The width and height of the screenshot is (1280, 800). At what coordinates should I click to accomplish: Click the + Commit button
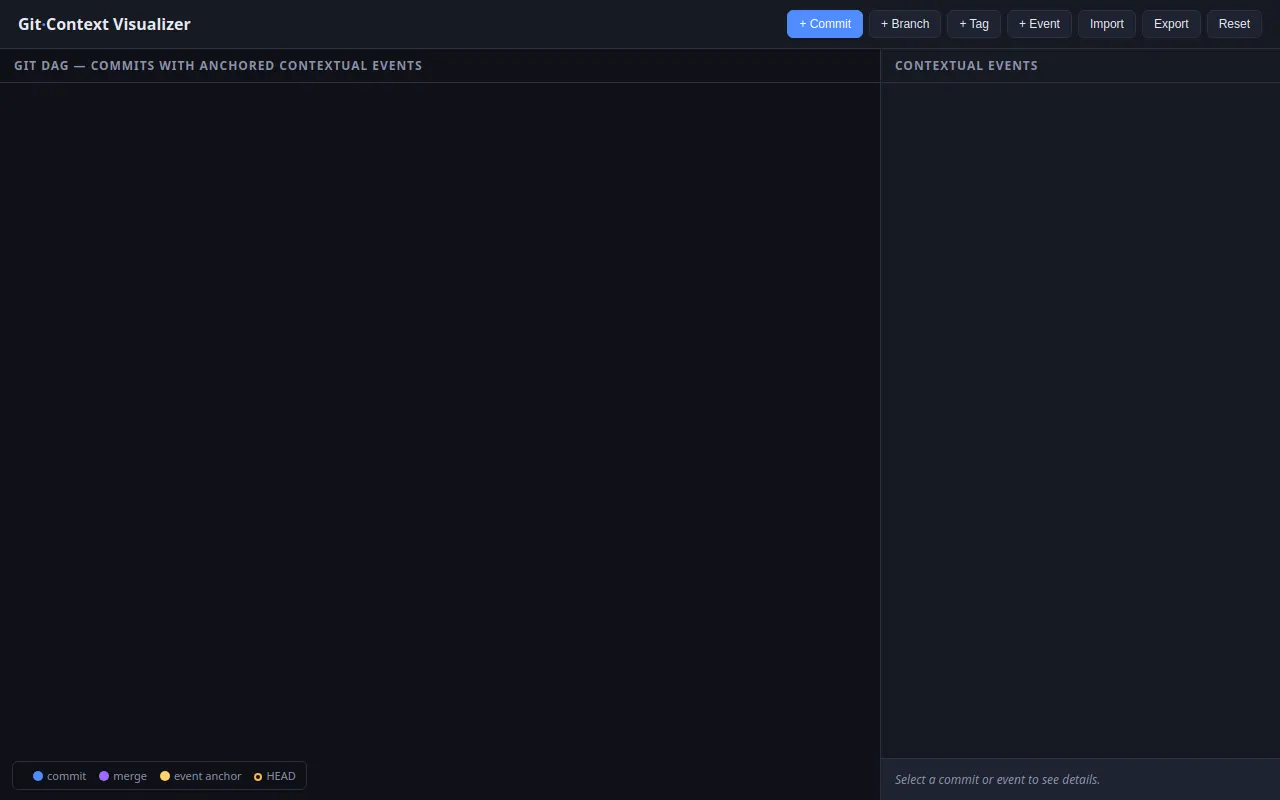[x=825, y=24]
